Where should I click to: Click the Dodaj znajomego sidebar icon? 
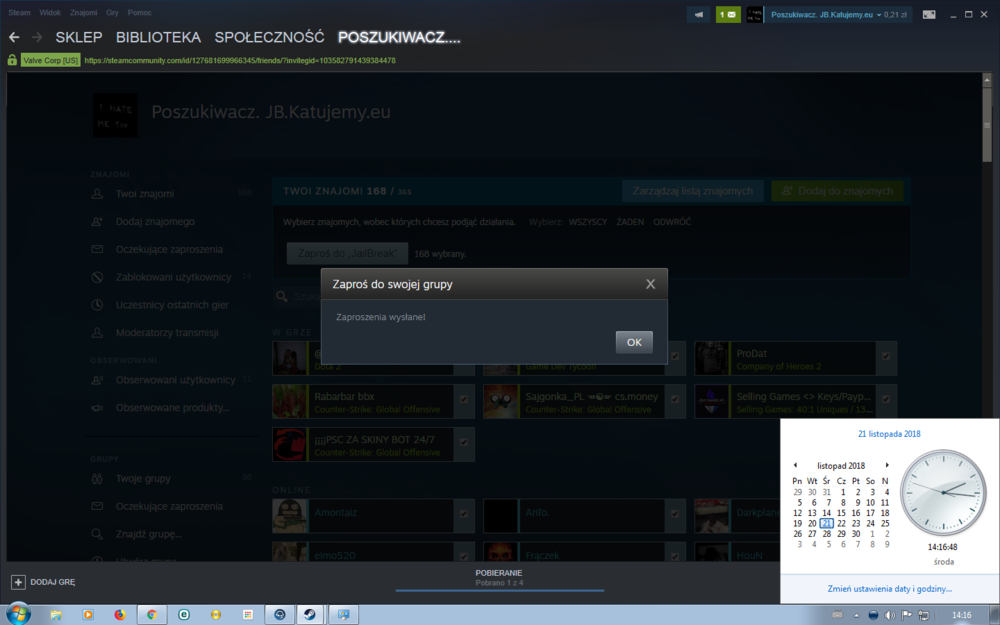(97, 222)
